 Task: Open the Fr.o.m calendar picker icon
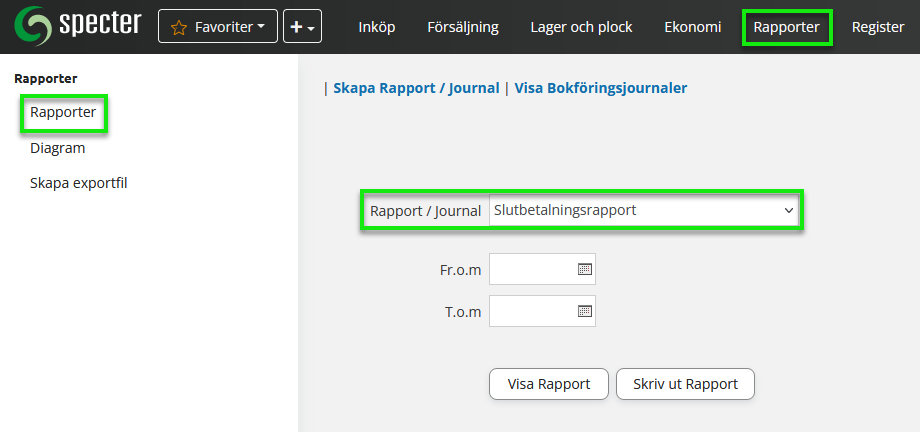tap(585, 270)
